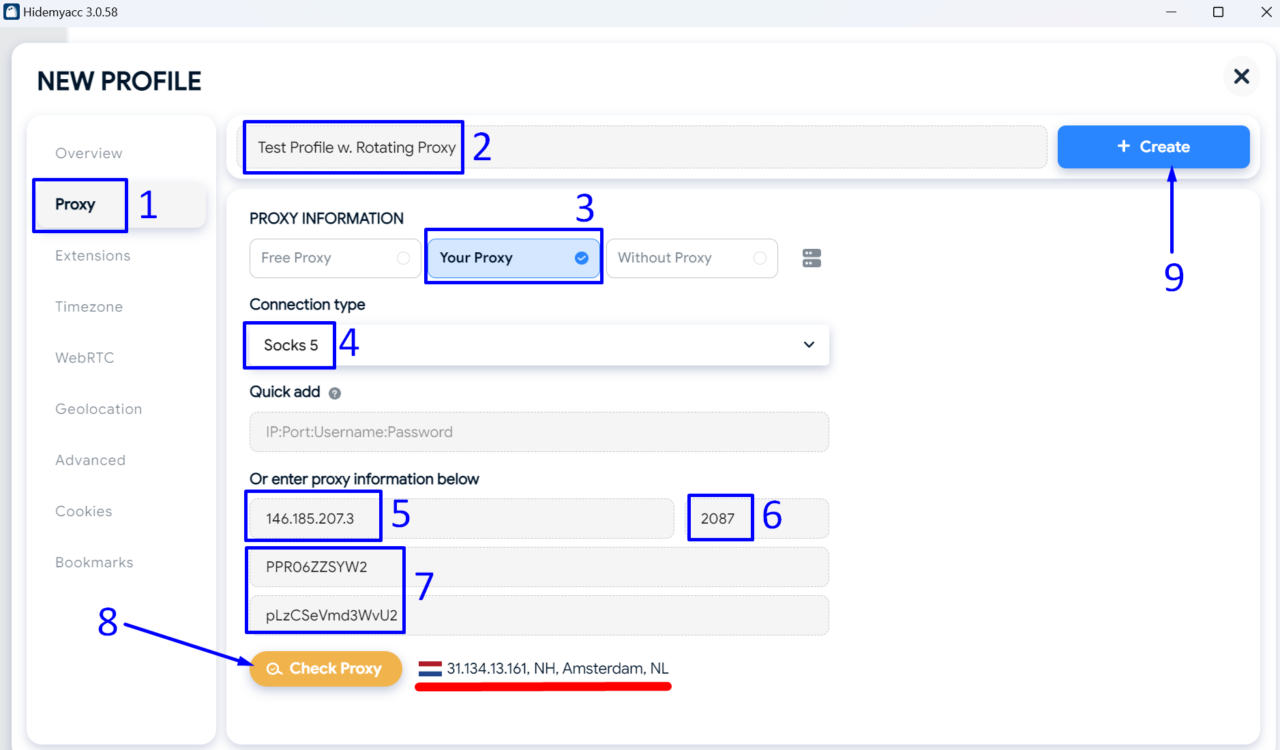Choose the Your Proxy option

[x=513, y=257]
